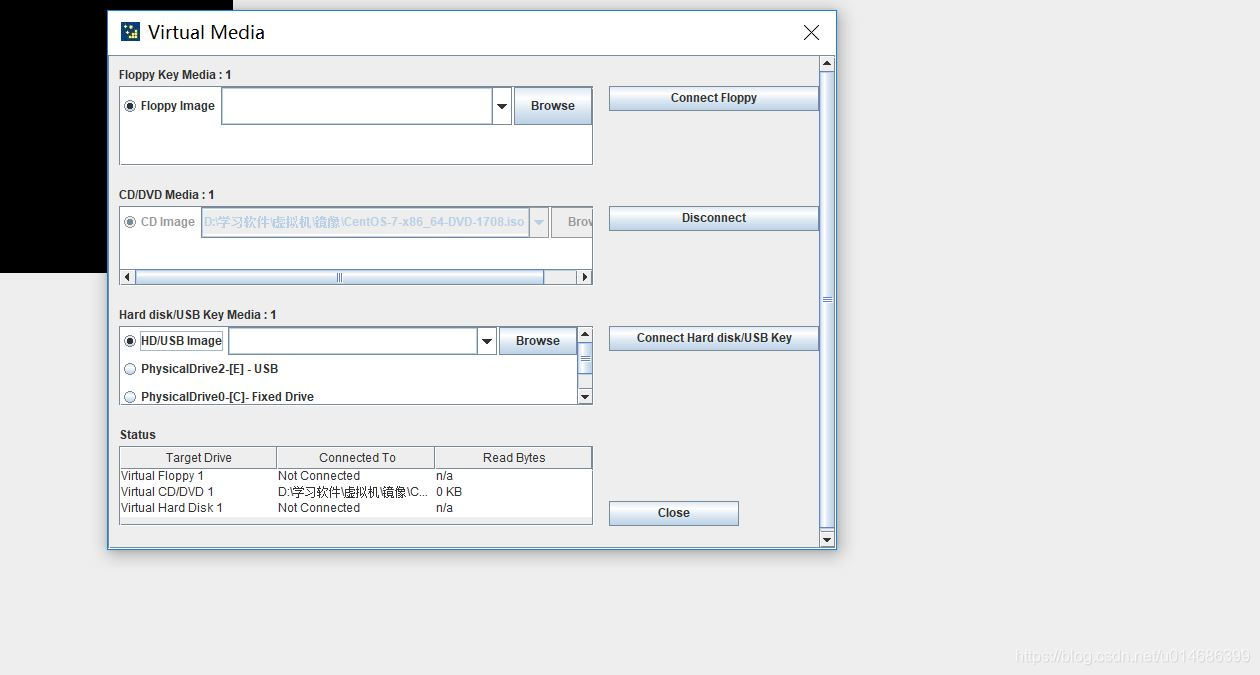The image size is (1260, 675).
Task: Click the CD/DVD panel horizontal scrollbar thumb
Action: (x=339, y=277)
